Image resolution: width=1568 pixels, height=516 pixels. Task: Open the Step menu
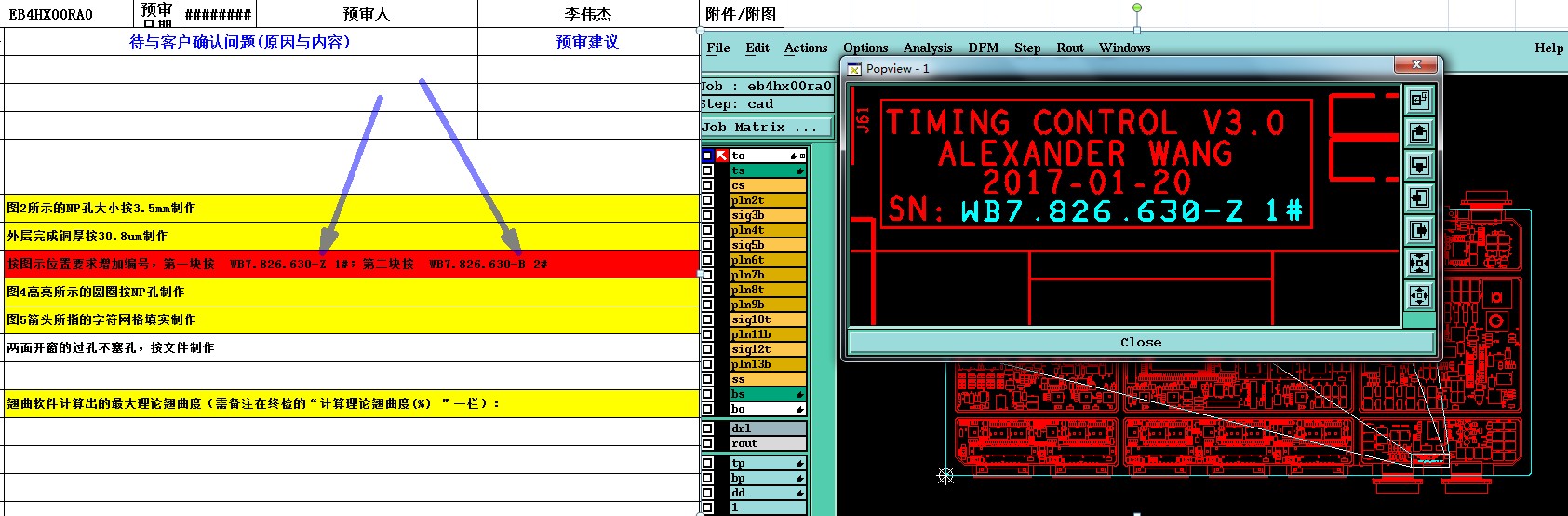(1027, 48)
